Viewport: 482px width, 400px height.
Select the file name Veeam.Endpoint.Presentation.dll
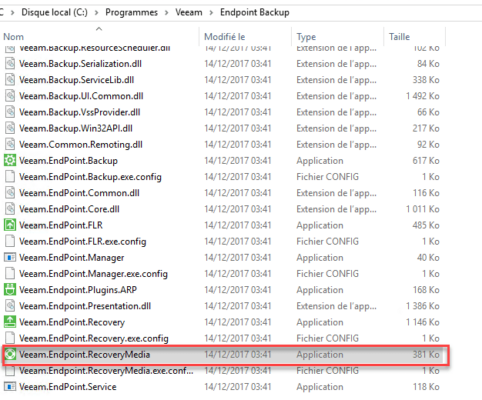pyautogui.click(x=85, y=306)
